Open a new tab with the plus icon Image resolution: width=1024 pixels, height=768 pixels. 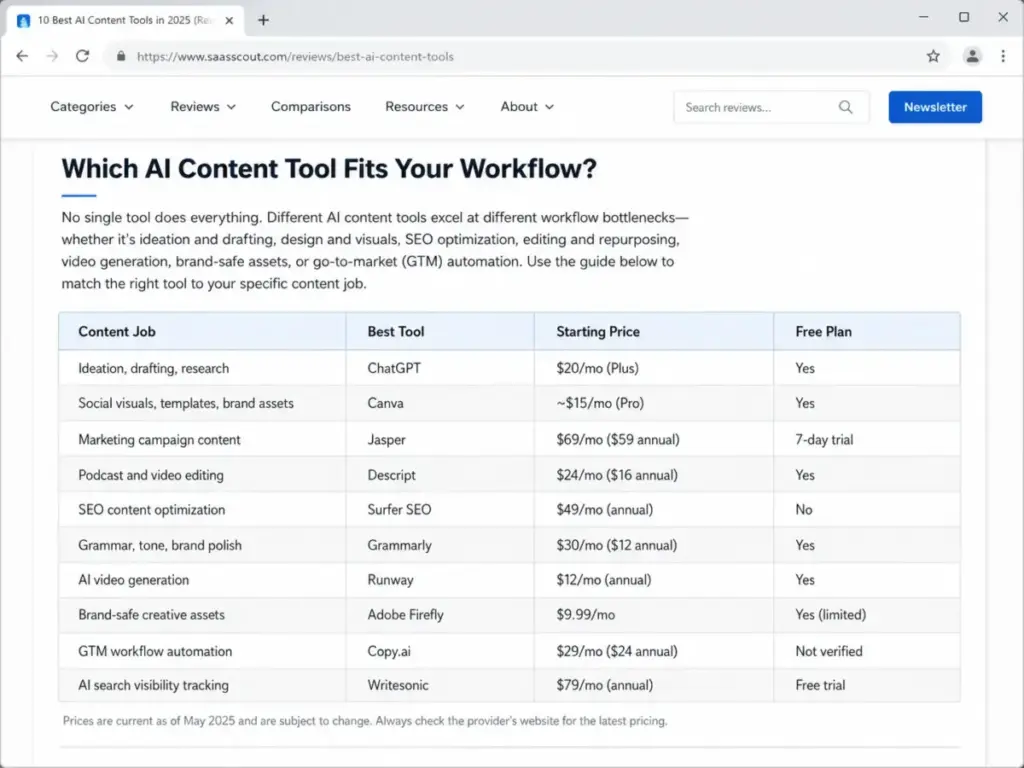coord(263,20)
